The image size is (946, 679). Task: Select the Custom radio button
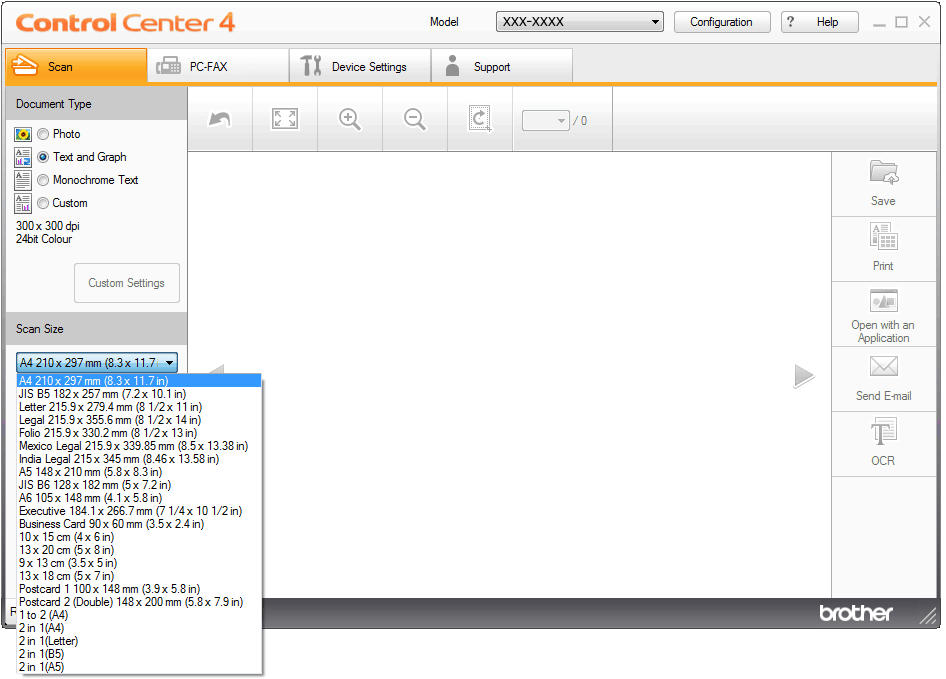tap(43, 203)
